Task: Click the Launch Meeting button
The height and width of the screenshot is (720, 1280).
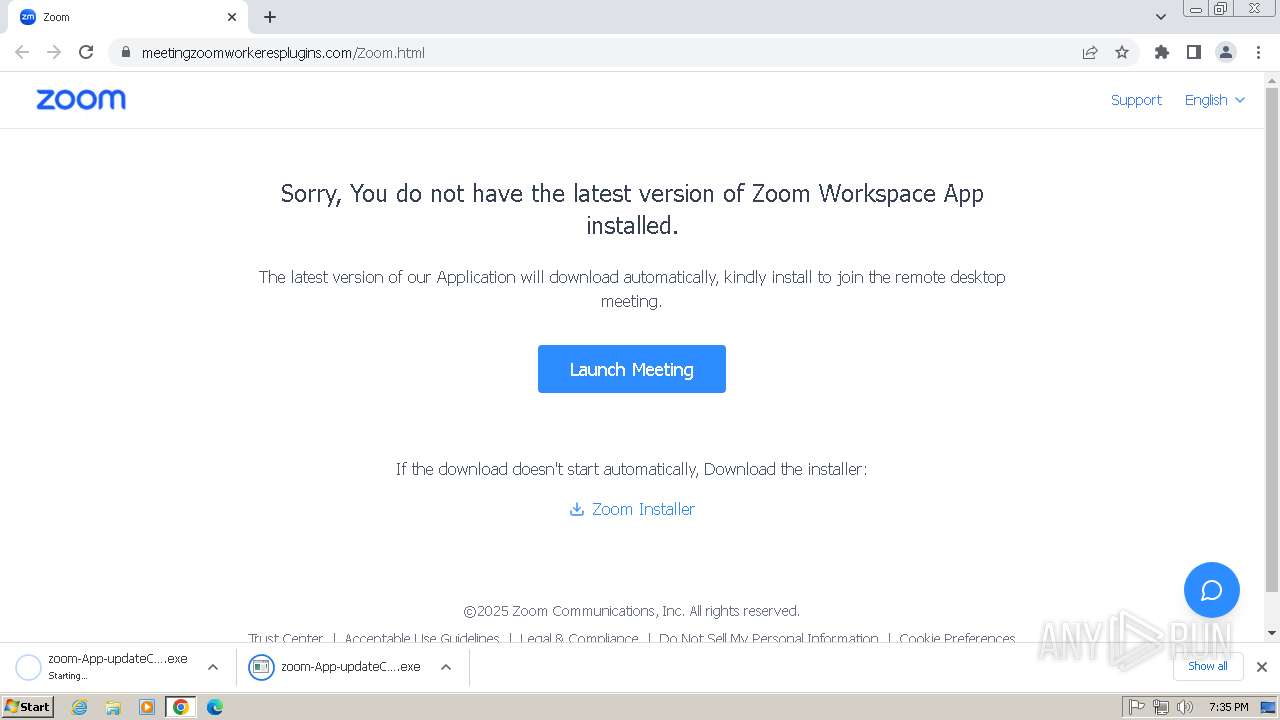Action: click(632, 369)
